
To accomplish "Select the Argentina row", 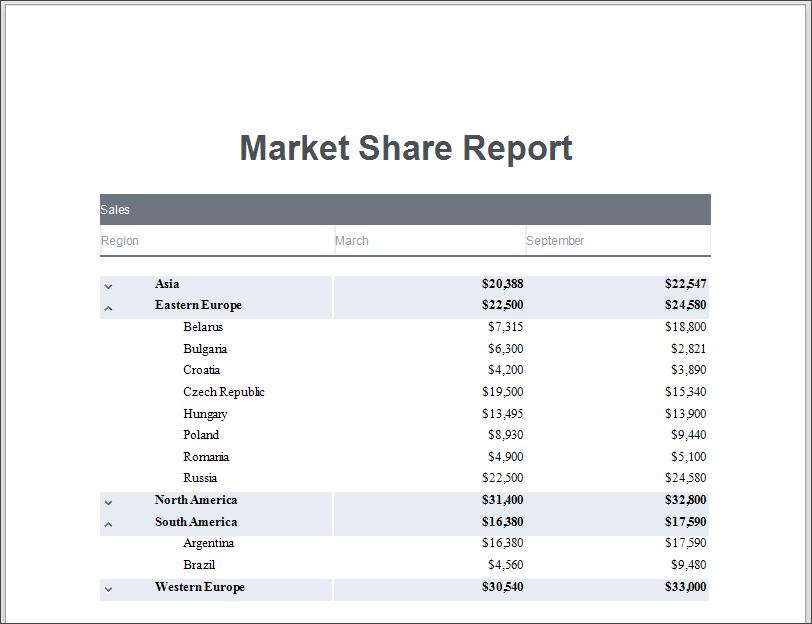I will (x=208, y=542).
